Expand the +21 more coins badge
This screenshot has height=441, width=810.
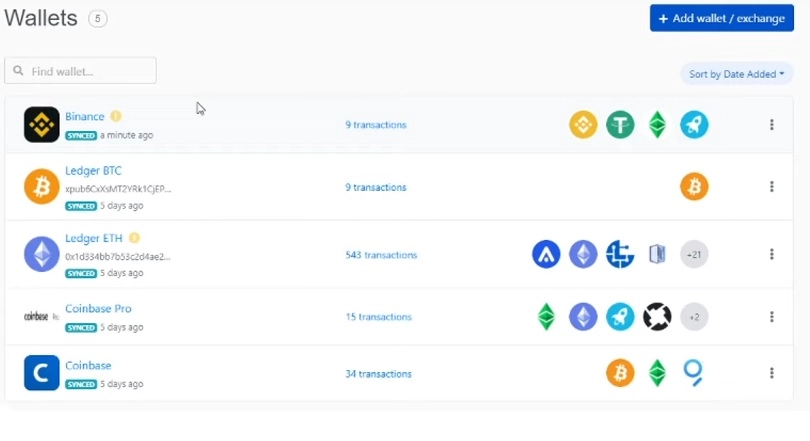click(694, 255)
